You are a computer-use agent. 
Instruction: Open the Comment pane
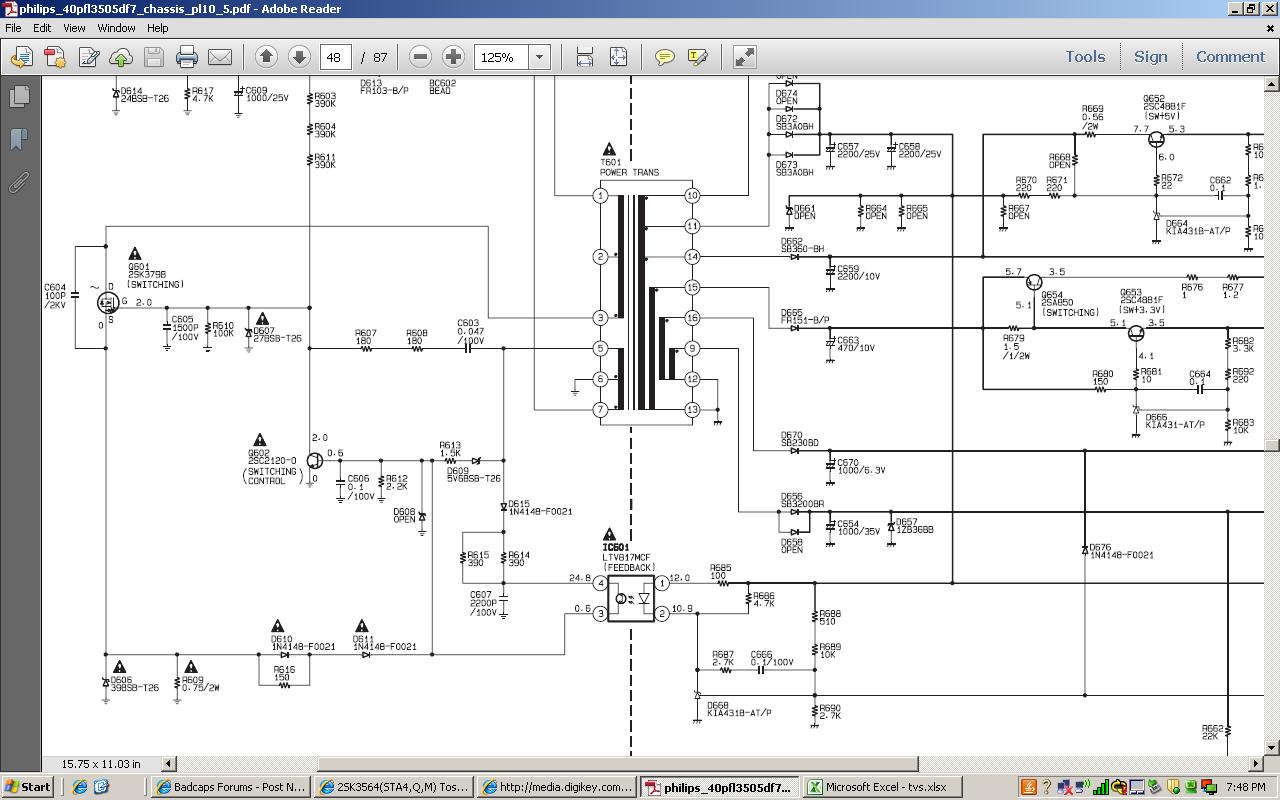(1230, 57)
